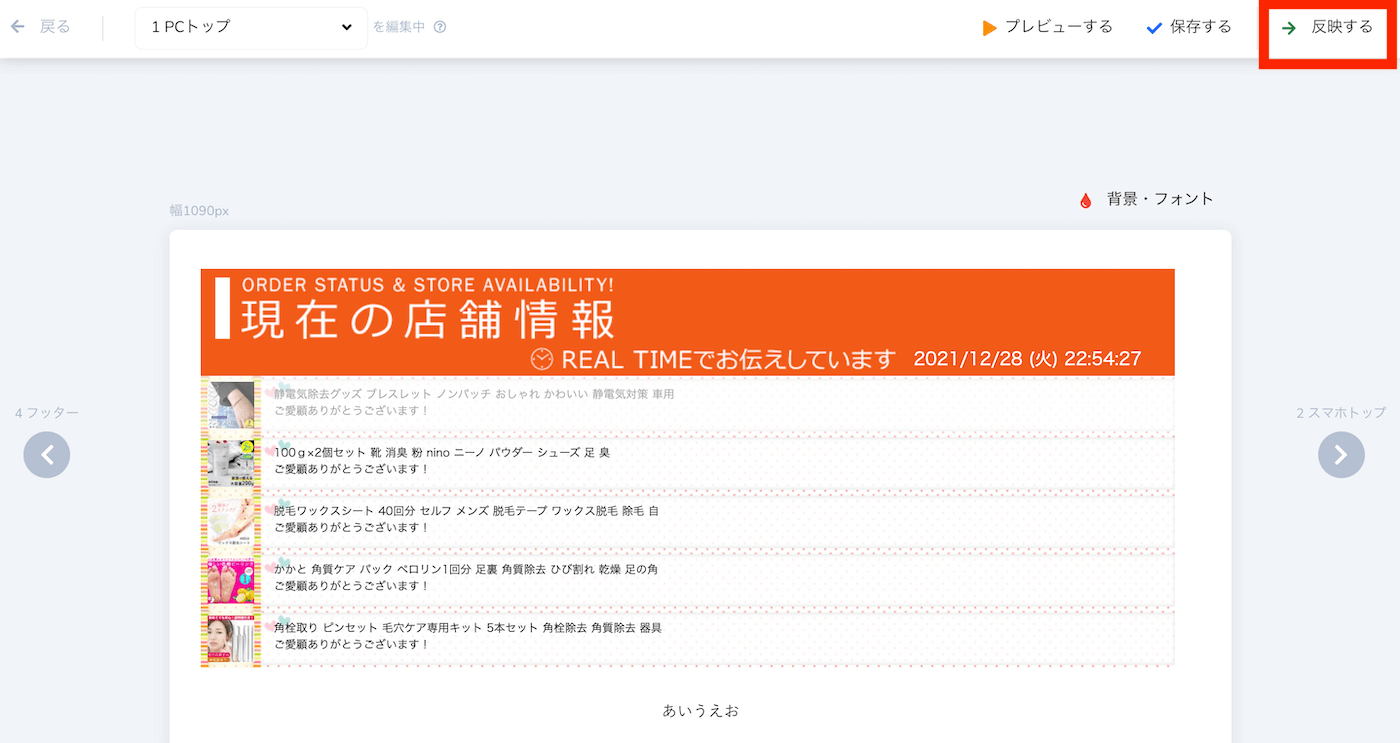The image size is (1400, 743).
Task: Click the help question mark icon
Action: pos(440,27)
